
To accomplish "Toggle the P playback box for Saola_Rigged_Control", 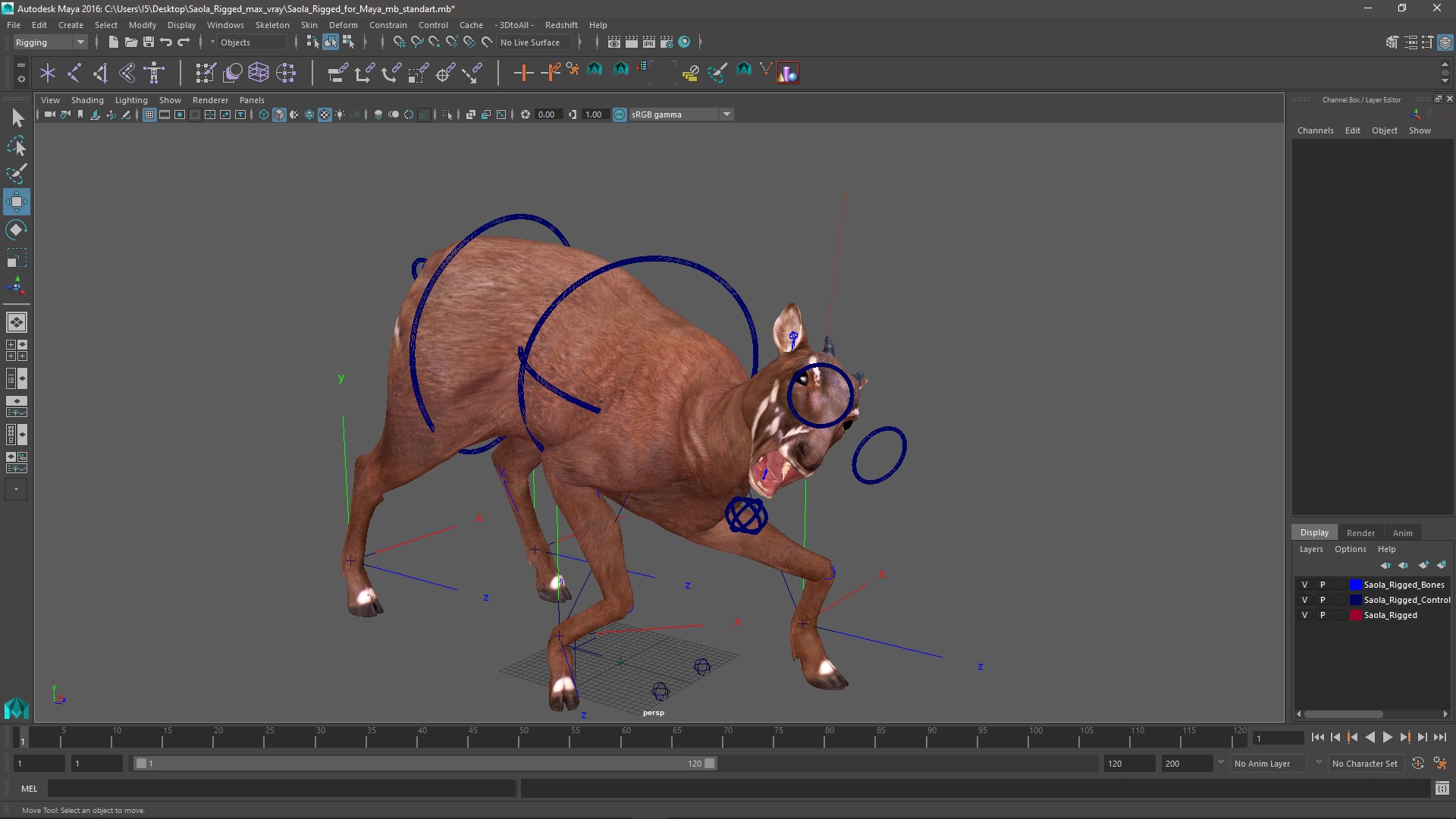I will point(1323,600).
